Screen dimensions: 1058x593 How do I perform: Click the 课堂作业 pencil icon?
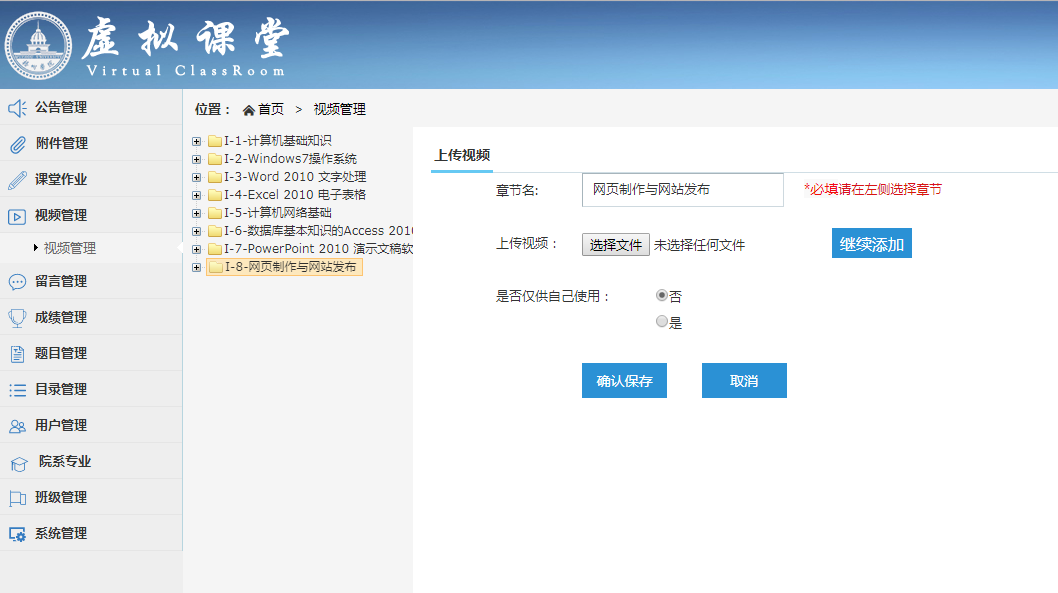[x=17, y=180]
